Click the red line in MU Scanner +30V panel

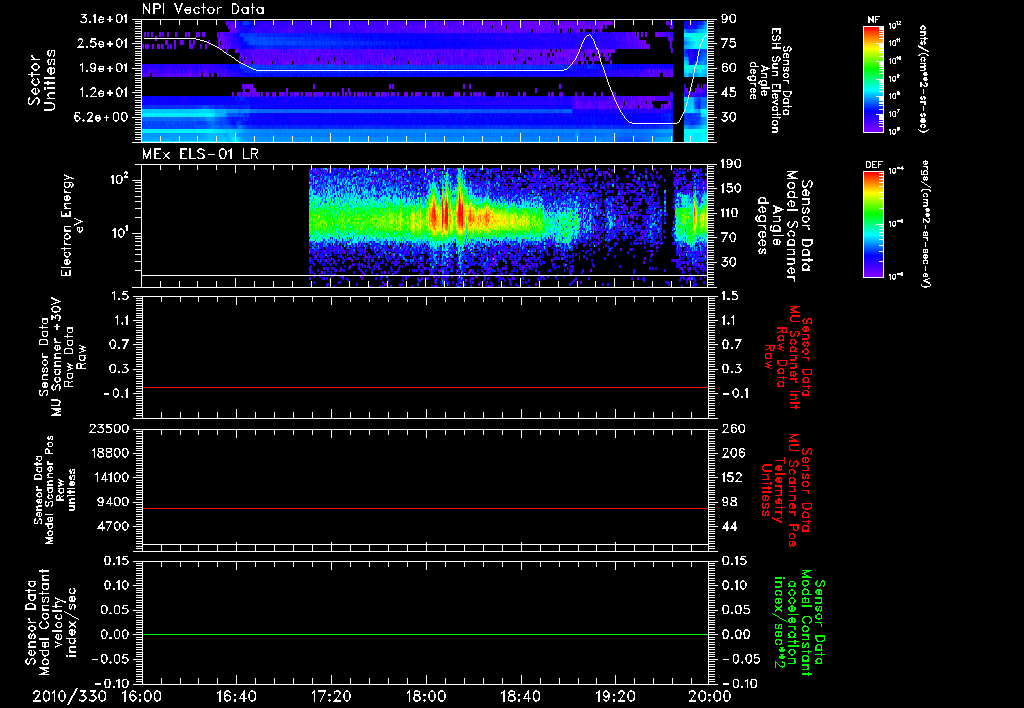[425, 387]
